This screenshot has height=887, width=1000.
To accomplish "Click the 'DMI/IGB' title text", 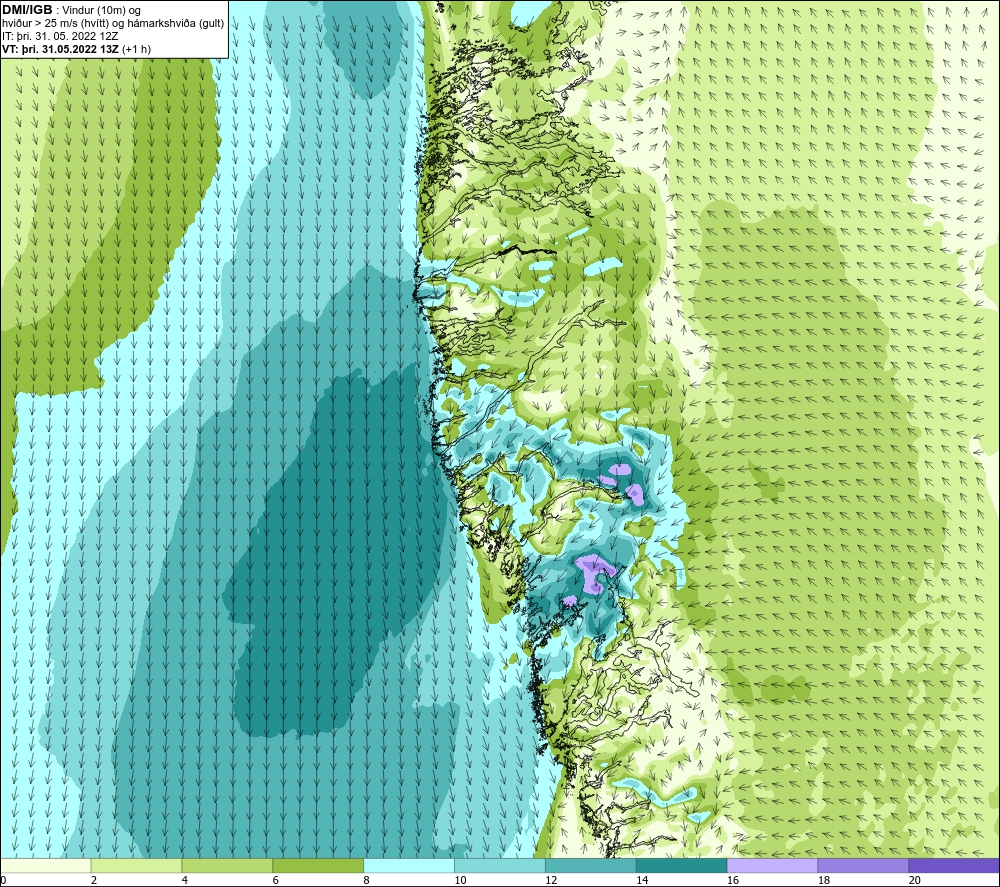I will tap(27, 10).
